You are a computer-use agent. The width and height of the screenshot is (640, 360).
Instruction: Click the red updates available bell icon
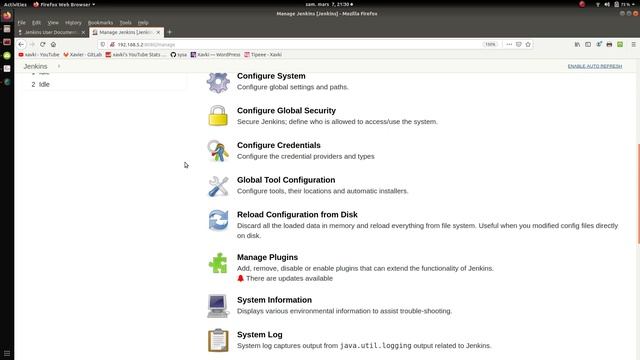[x=240, y=278]
